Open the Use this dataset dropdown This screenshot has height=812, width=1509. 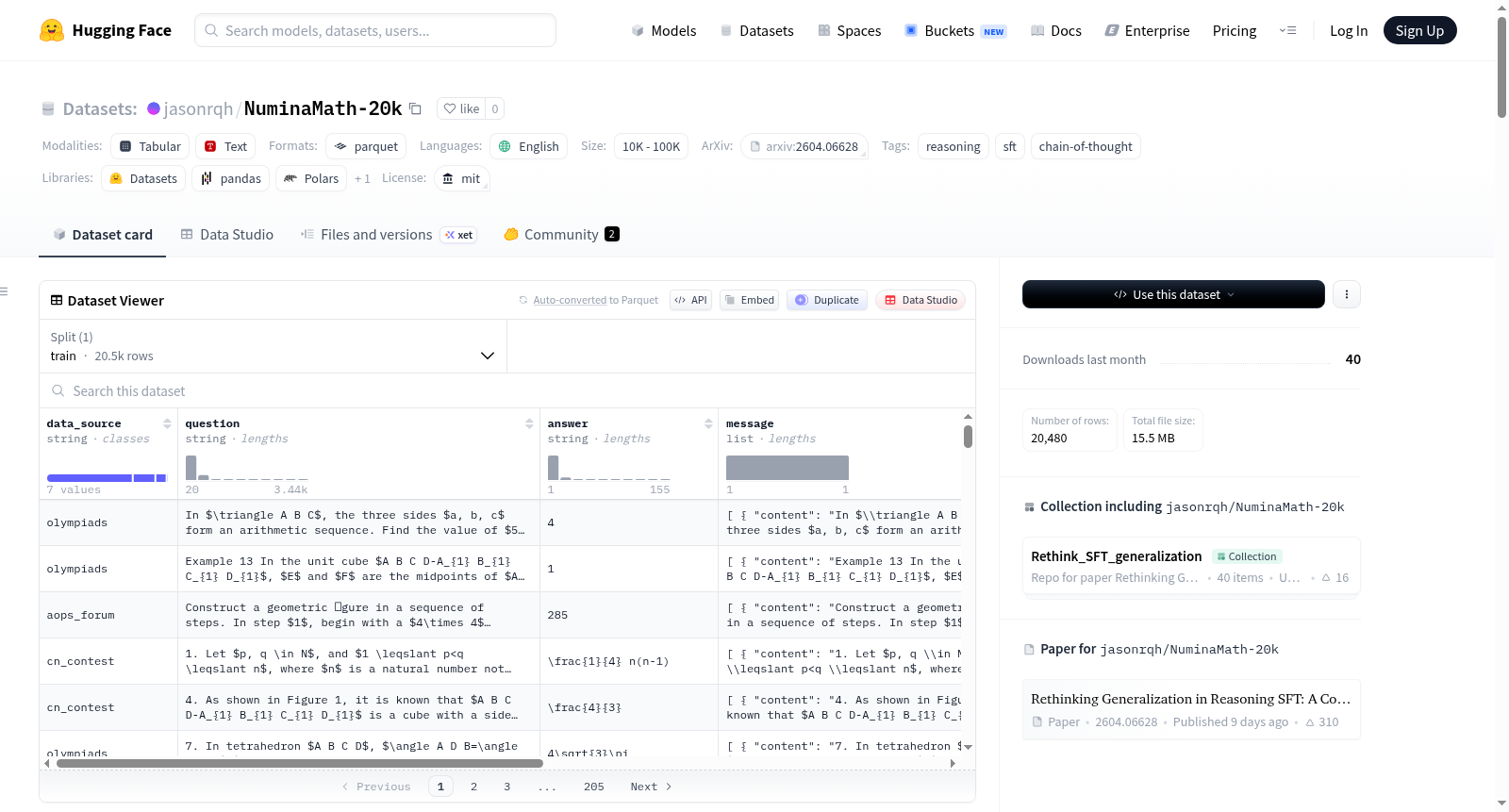coord(1173,294)
